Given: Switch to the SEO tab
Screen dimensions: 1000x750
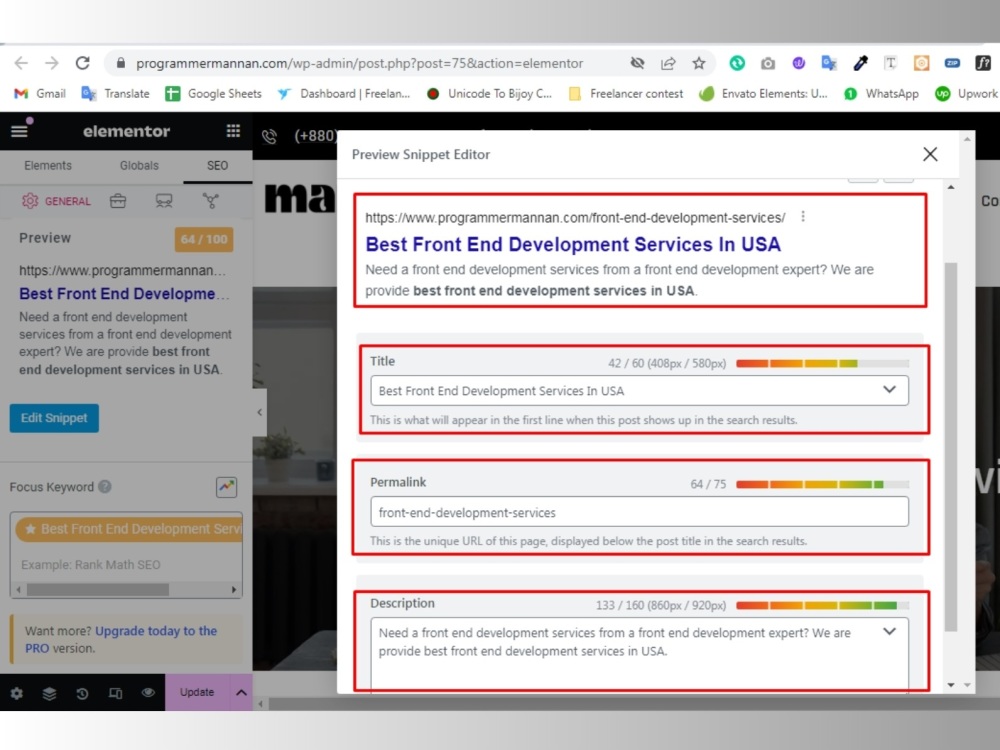Looking at the screenshot, I should (217, 165).
